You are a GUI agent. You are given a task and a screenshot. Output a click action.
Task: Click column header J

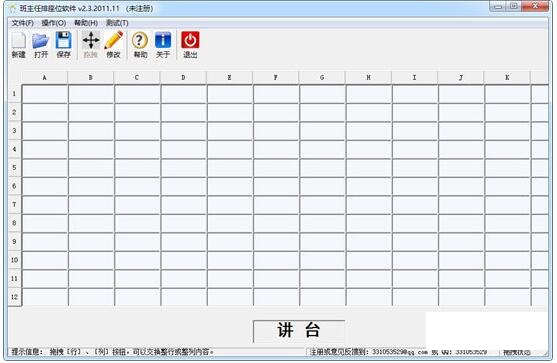click(x=461, y=77)
